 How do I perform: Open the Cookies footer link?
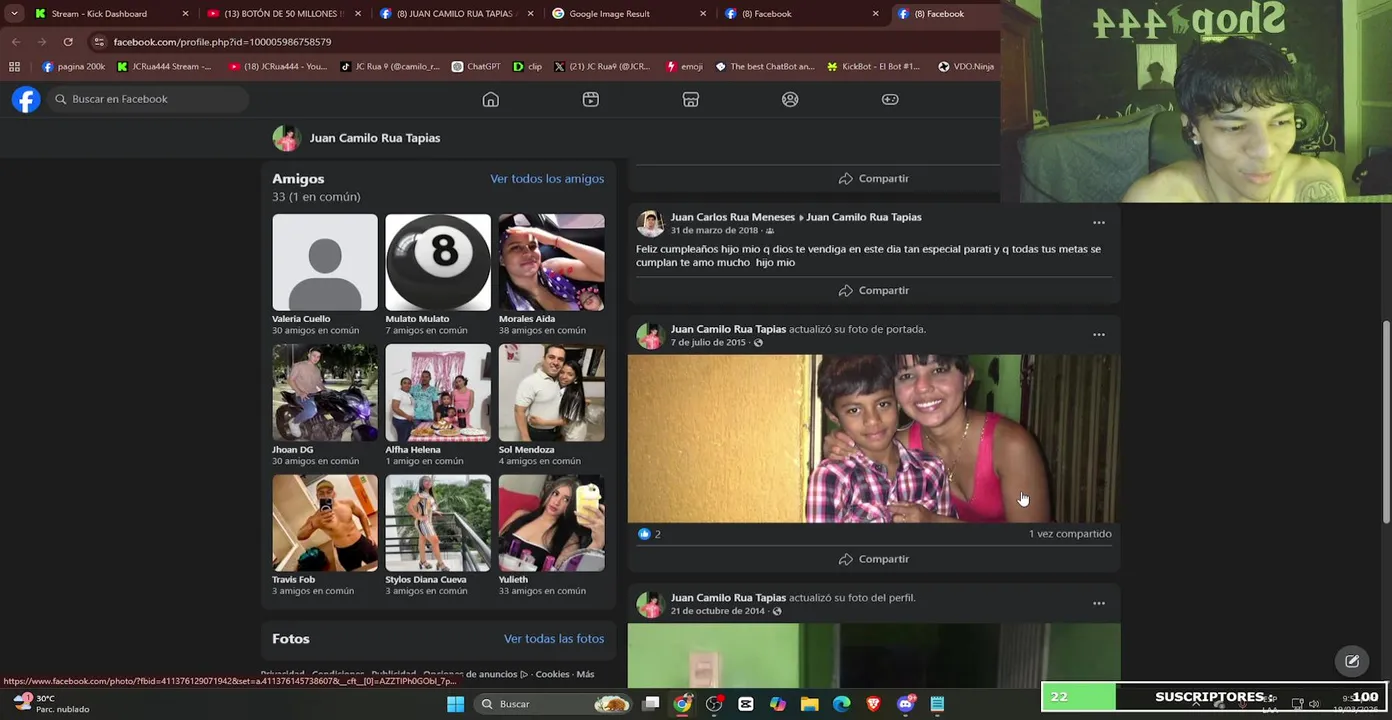click(x=552, y=674)
